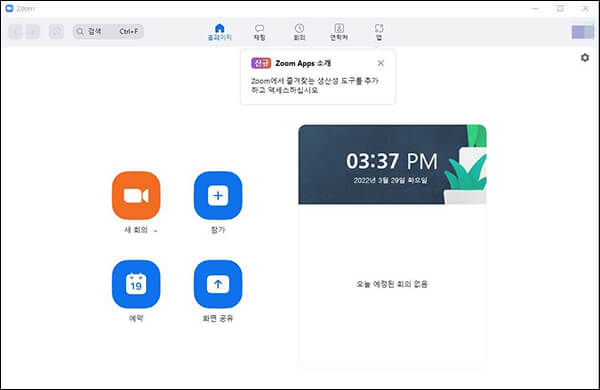Go back with the left arrow button
Screen dimensions: 600x390
[x=15, y=32]
